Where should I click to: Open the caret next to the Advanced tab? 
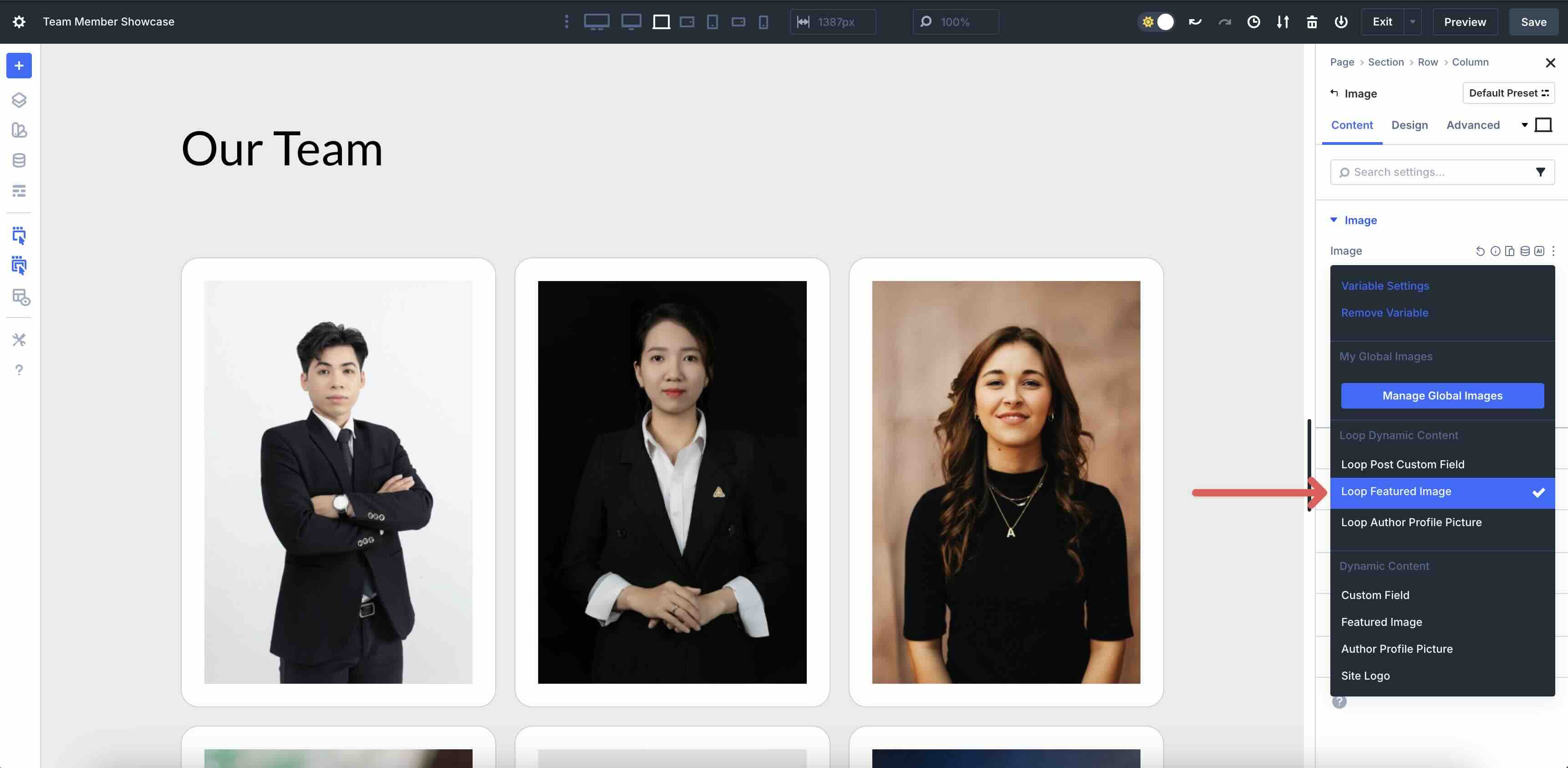point(1524,124)
